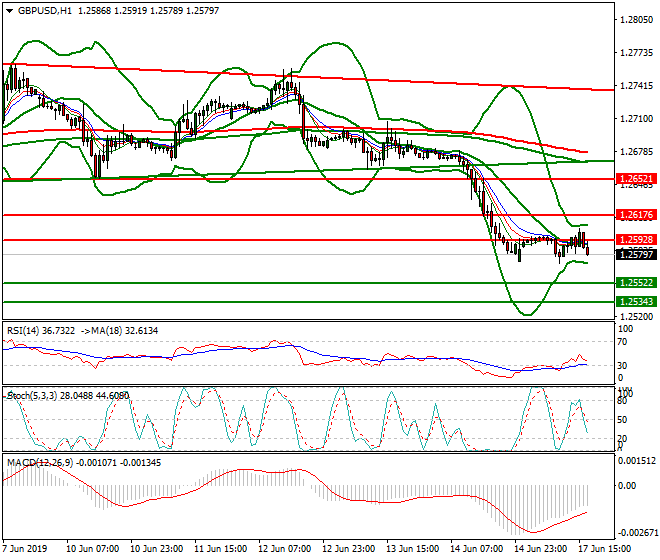The height and width of the screenshot is (560, 660).
Task: Select the 1.25522 green support price label
Action: click(636, 284)
